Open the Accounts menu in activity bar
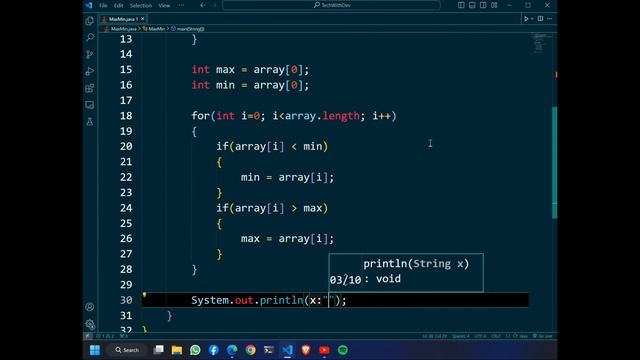 tap(90, 307)
